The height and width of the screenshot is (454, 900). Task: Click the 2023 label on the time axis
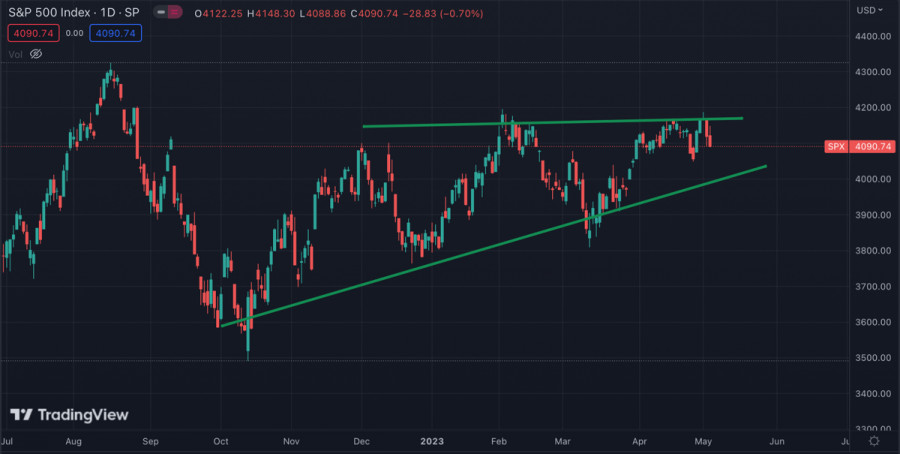[432, 440]
